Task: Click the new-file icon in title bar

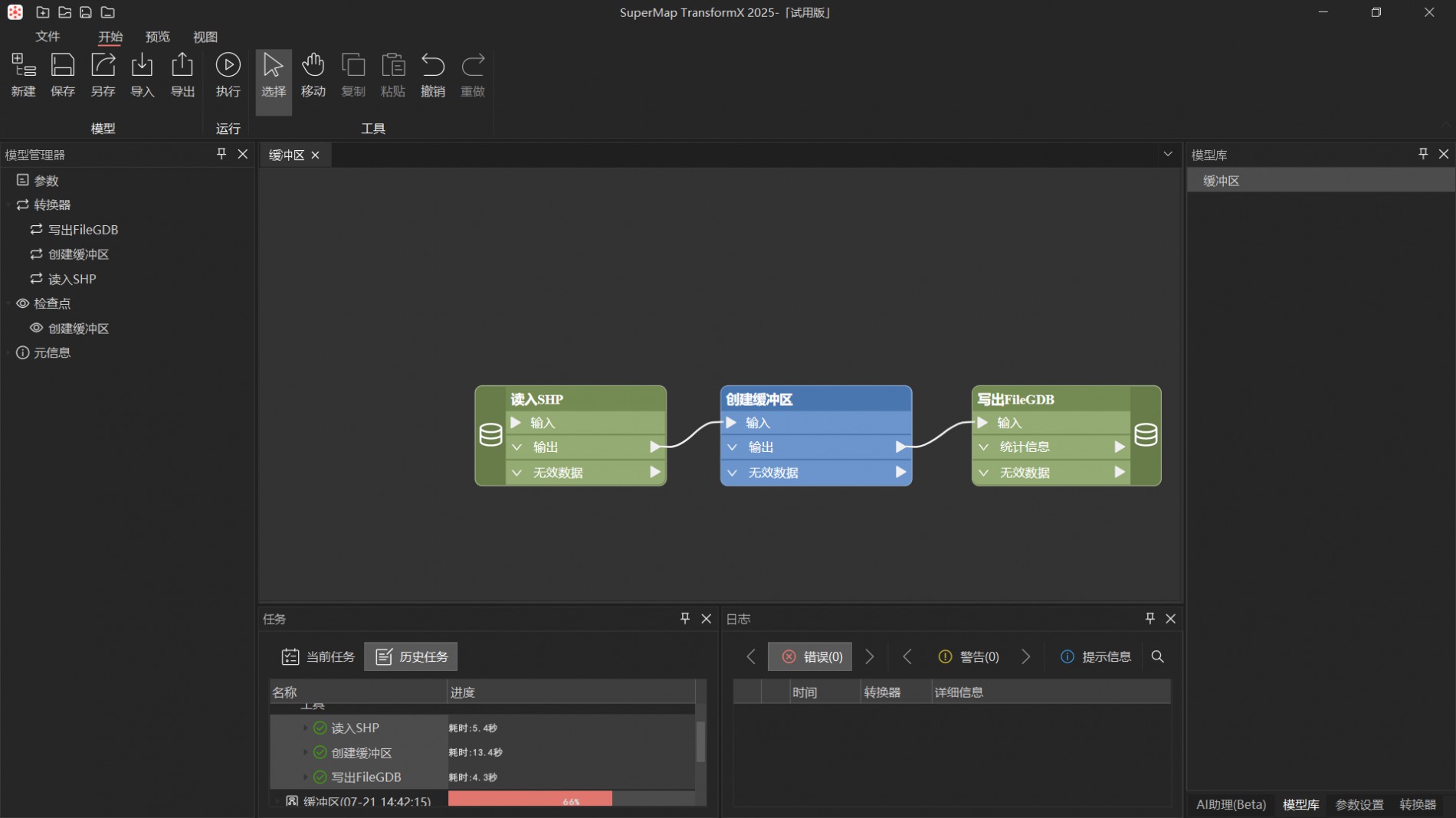Action: point(43,12)
